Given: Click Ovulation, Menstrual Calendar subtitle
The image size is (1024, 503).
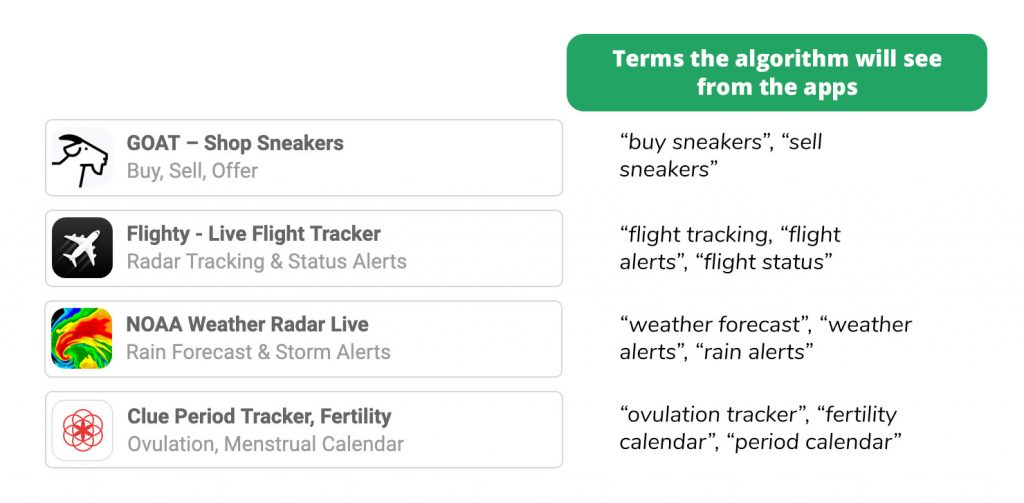Looking at the screenshot, I should coord(265,444).
